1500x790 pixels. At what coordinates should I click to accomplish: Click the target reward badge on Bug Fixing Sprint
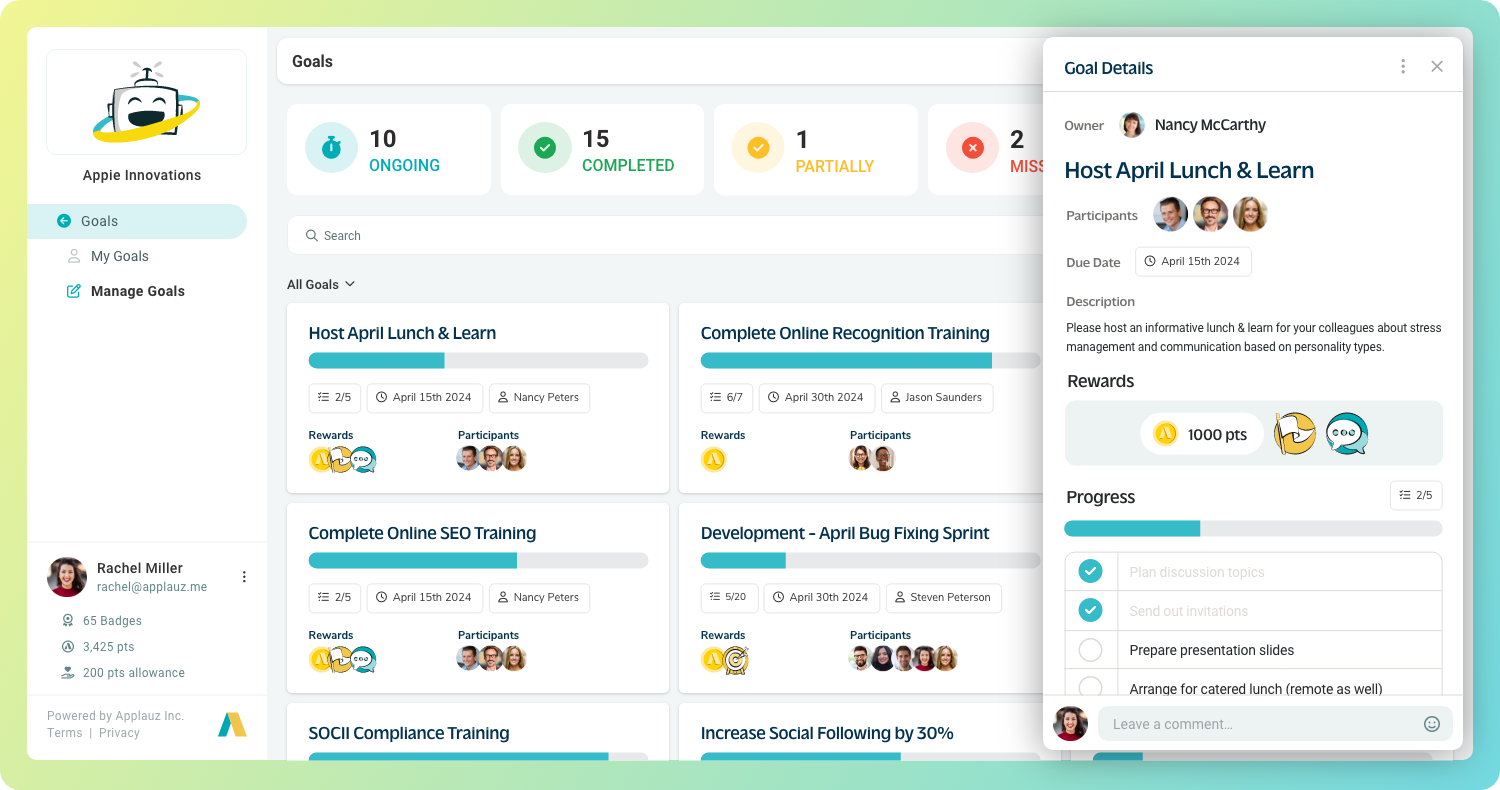click(x=736, y=659)
